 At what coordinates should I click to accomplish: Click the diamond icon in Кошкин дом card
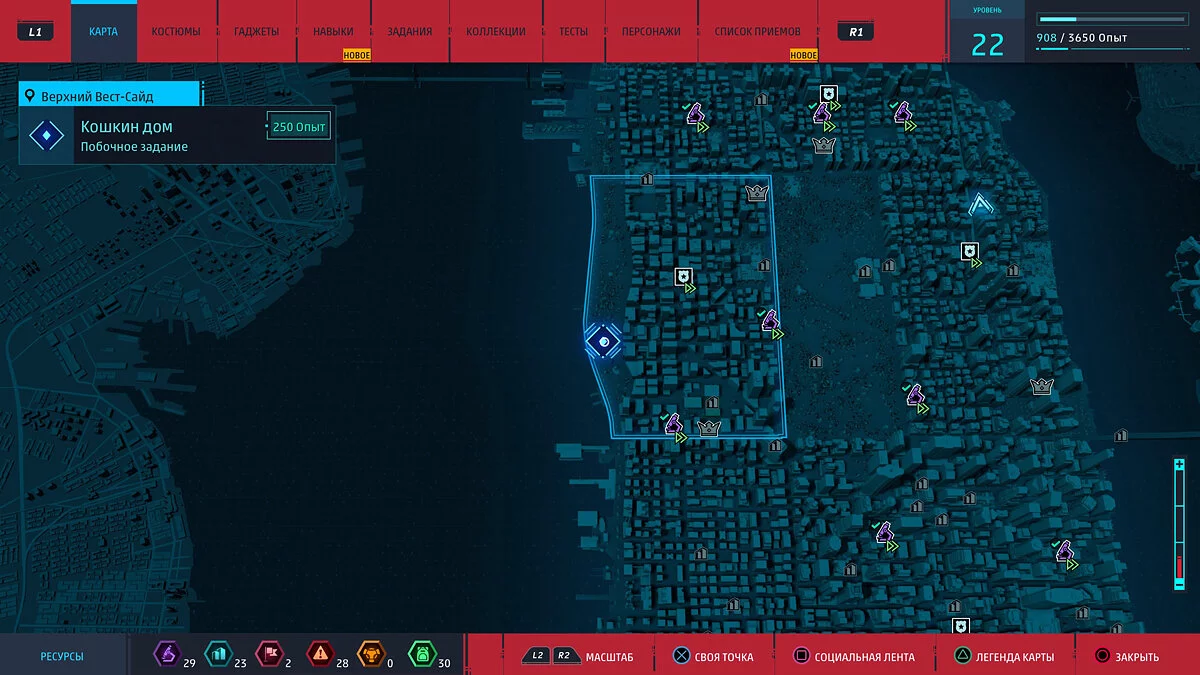47,135
